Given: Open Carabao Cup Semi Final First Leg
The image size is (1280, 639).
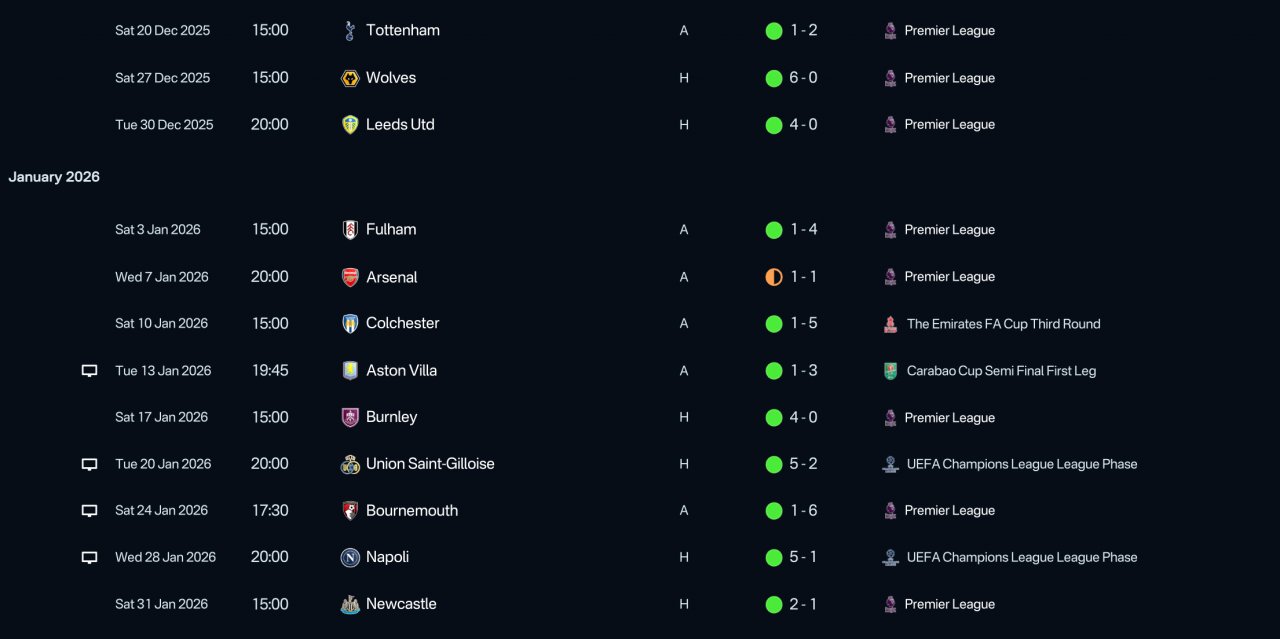Looking at the screenshot, I should [1001, 371].
